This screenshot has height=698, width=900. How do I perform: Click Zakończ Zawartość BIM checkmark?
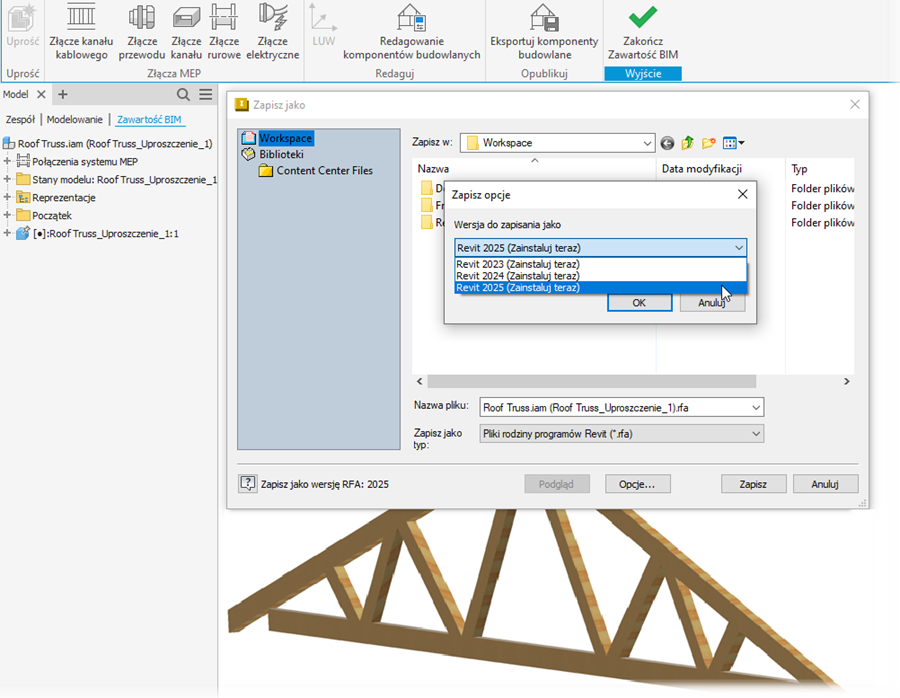[x=643, y=32]
